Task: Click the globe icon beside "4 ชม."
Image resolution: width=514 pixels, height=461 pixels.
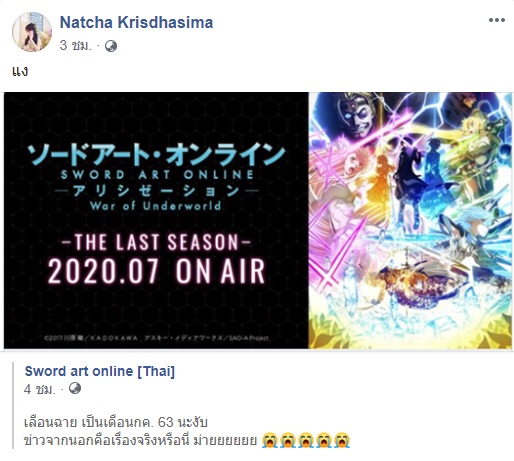Action: coord(75,388)
